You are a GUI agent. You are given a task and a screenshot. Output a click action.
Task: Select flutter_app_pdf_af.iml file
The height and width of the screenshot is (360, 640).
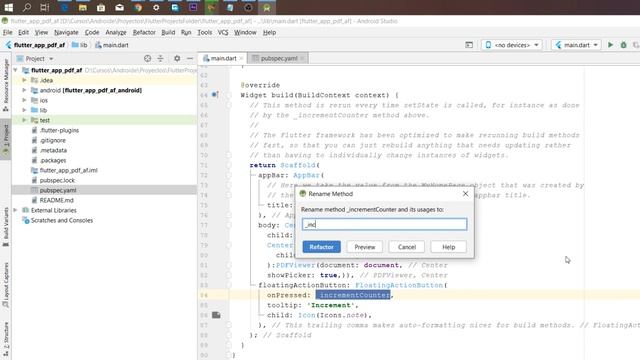click(69, 170)
